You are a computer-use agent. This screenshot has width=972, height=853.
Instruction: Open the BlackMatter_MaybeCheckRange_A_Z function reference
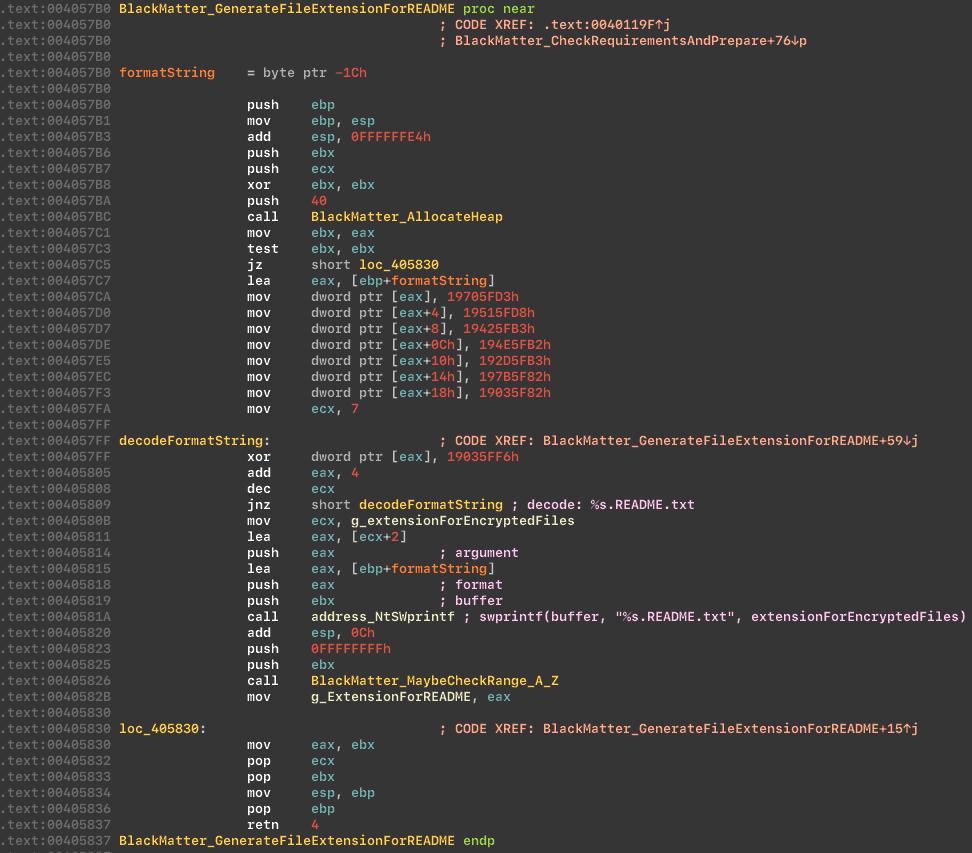(x=434, y=681)
